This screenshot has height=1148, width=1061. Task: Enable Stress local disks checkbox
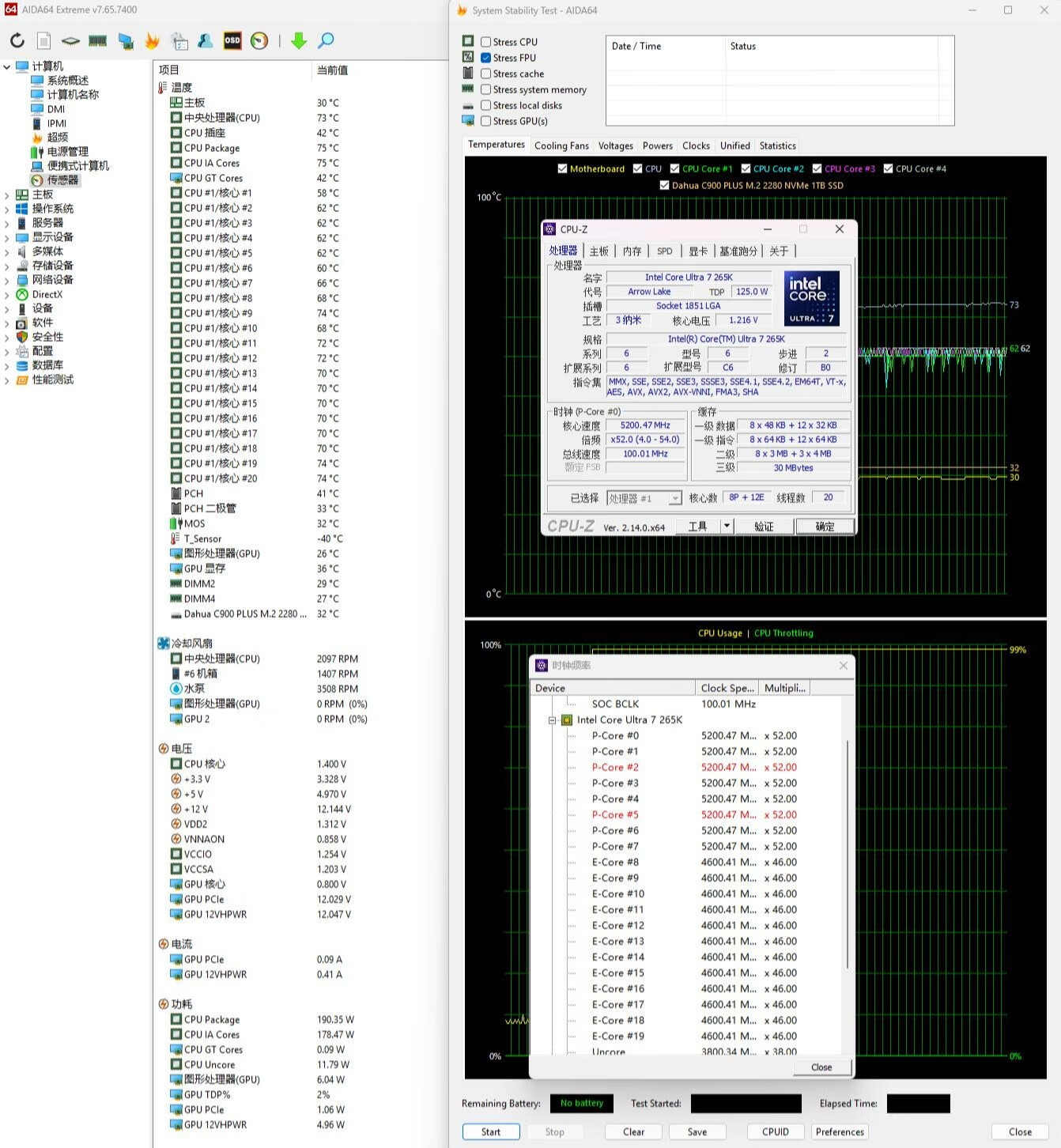(x=486, y=105)
